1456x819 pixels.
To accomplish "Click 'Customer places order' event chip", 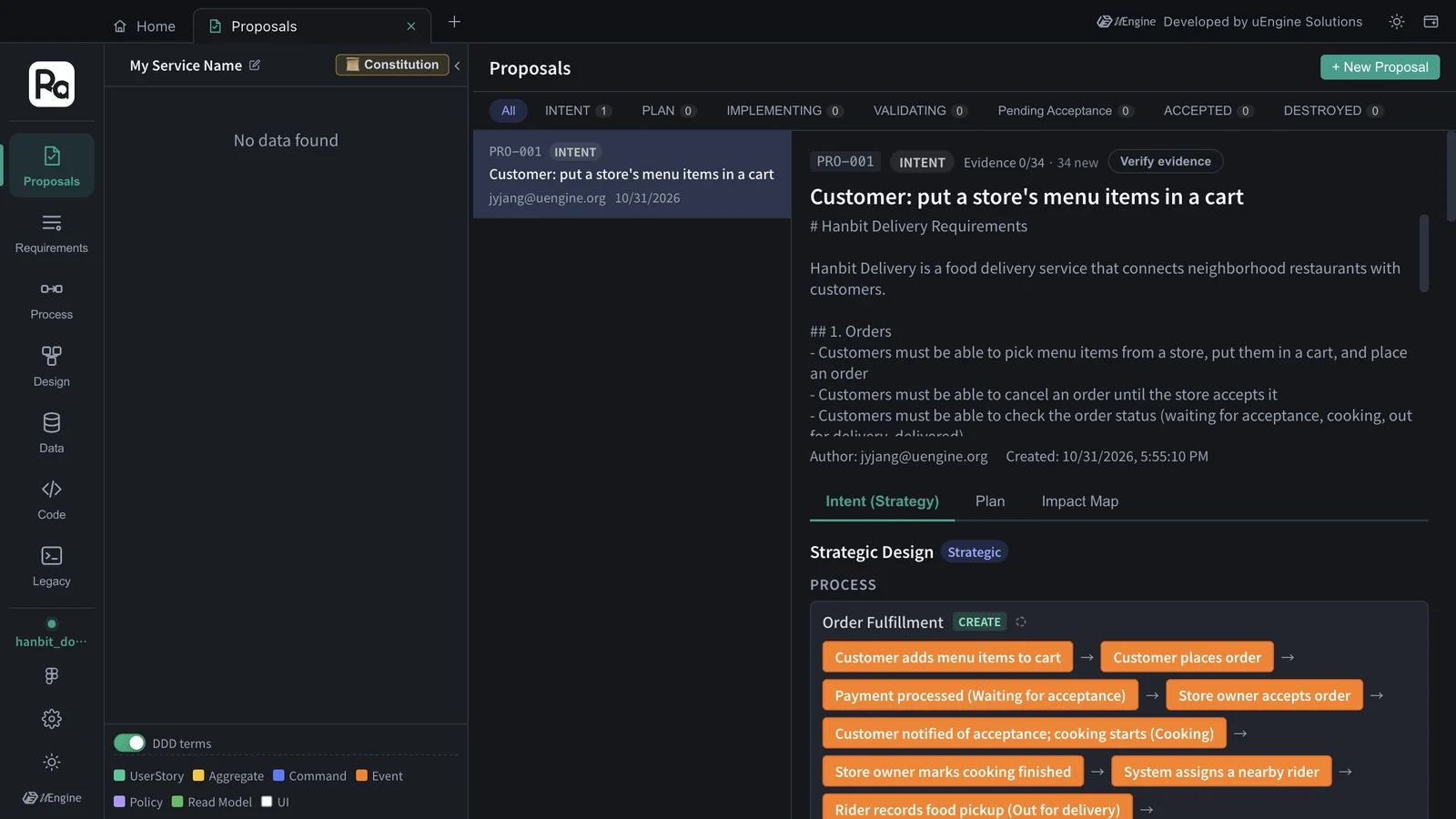I will click(x=1187, y=657).
